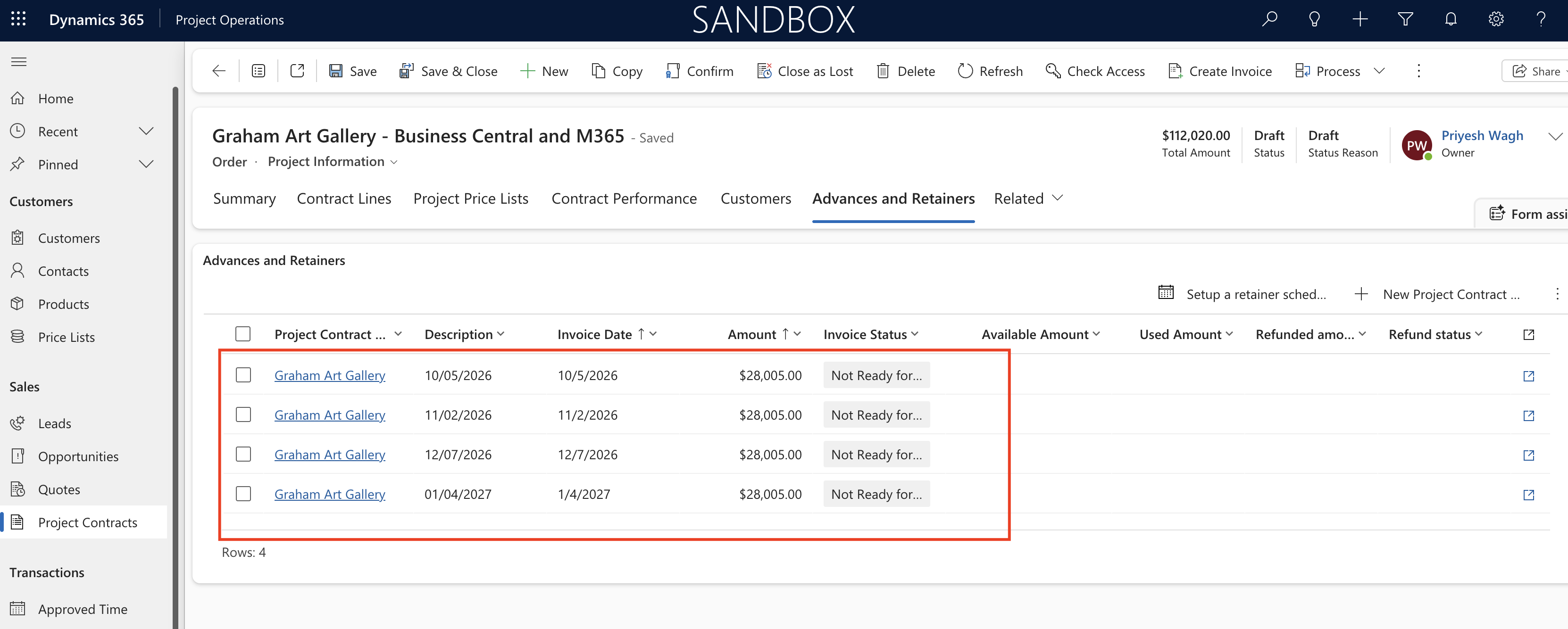Open the Dynamics 365 app launcher waffle
The image size is (1568, 629).
[x=18, y=19]
